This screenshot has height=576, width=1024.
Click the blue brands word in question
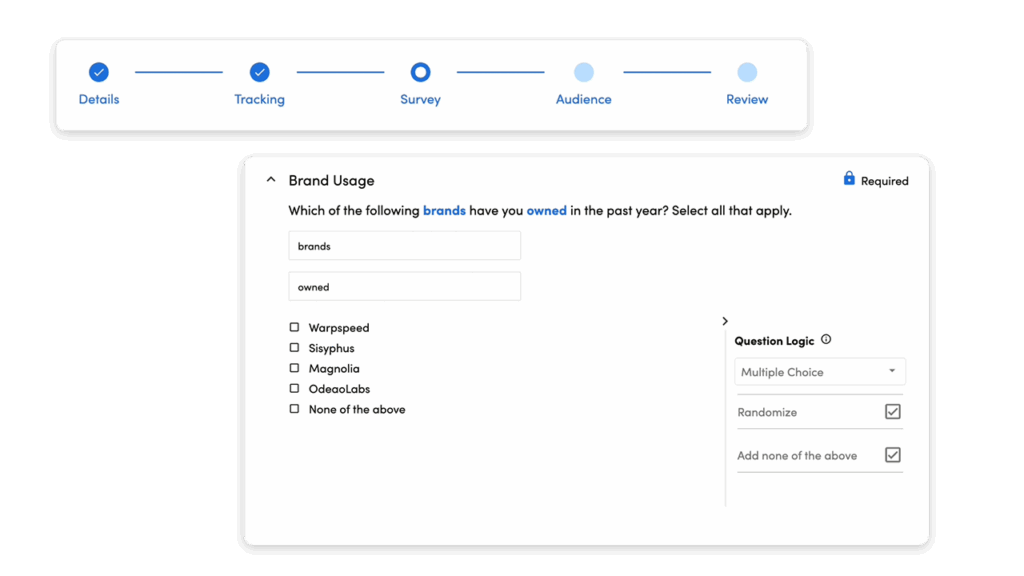444,210
